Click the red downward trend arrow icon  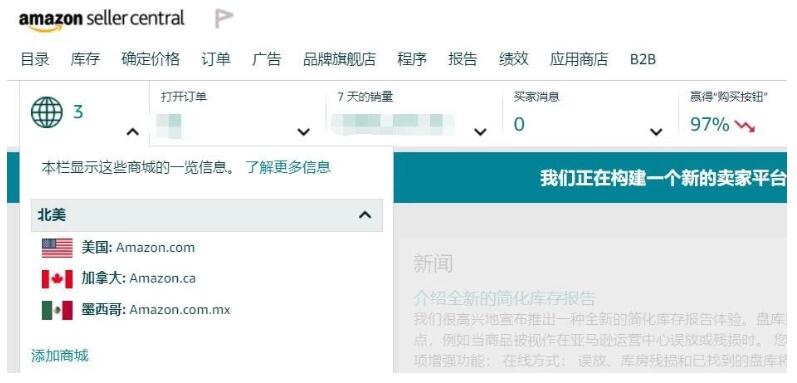(745, 125)
